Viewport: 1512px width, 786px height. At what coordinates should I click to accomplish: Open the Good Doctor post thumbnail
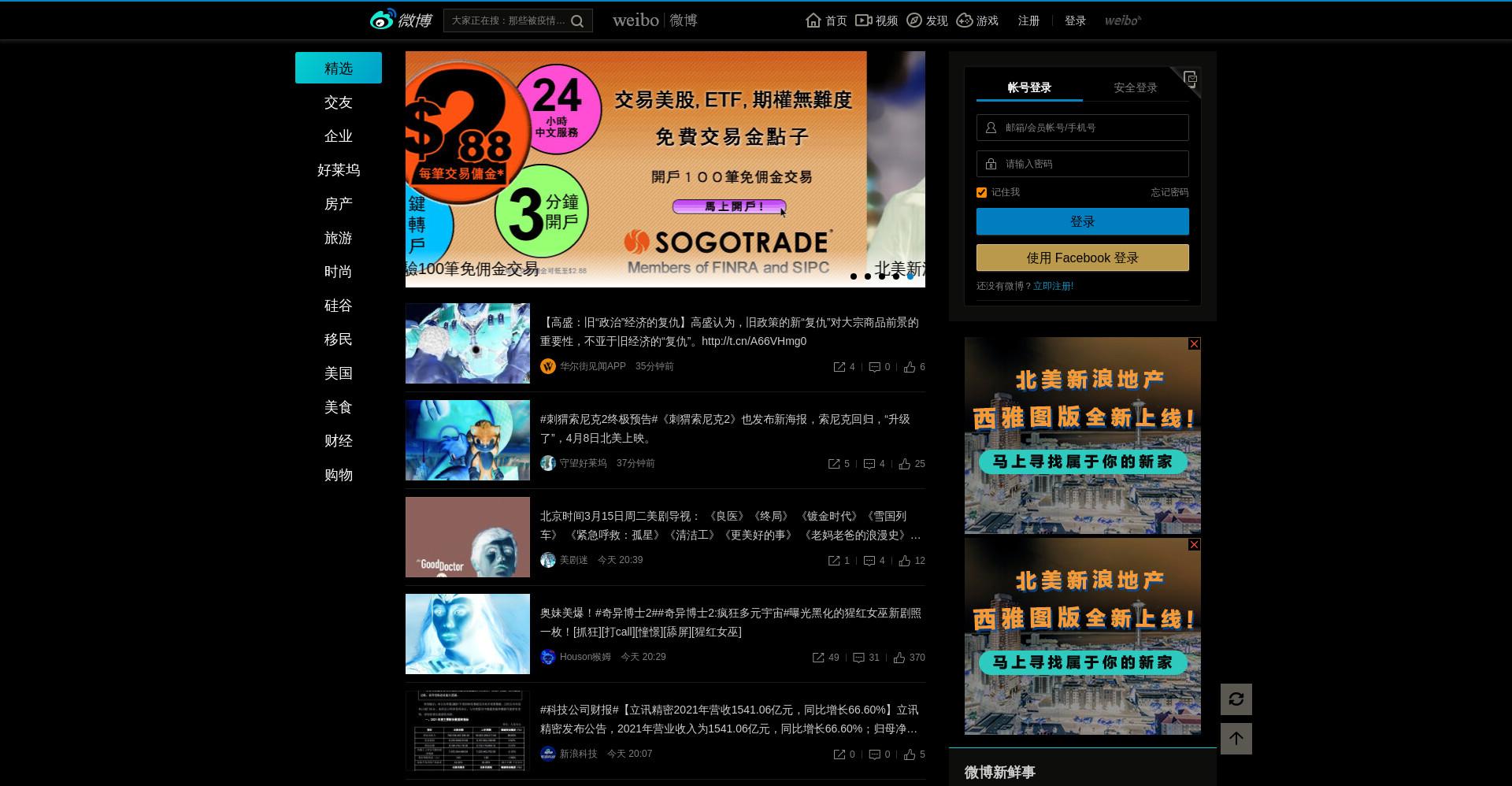click(x=468, y=537)
